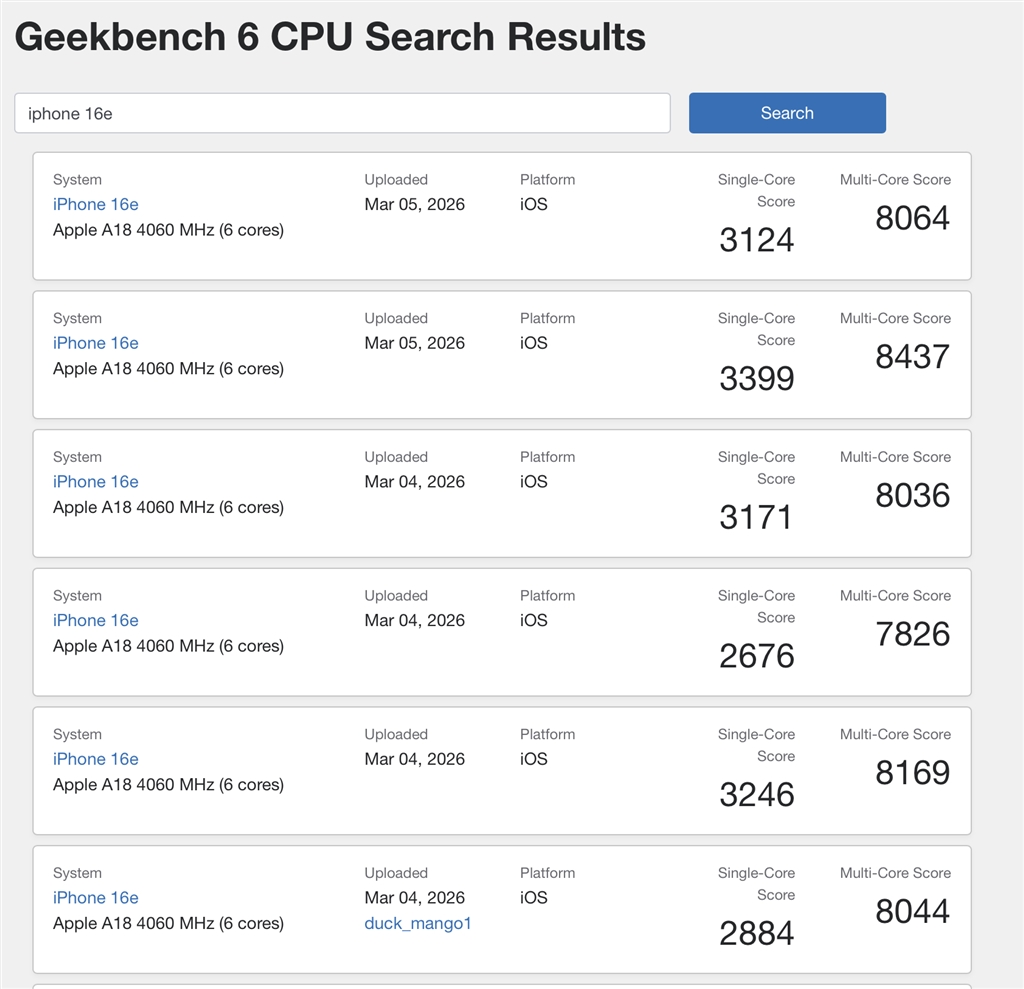Click the 8064 multi-core score value
The height and width of the screenshot is (989, 1024).
coord(912,218)
